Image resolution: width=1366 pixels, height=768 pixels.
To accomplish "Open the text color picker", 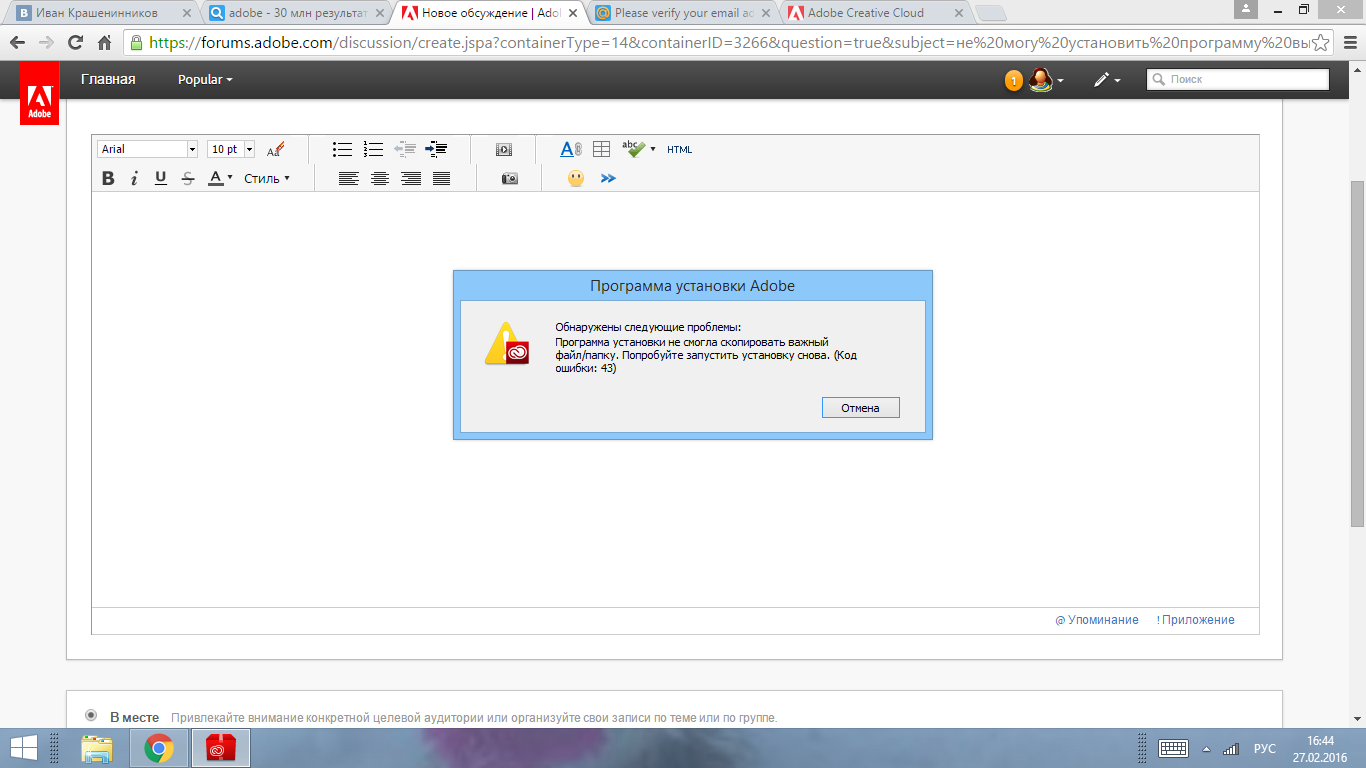I will (x=220, y=178).
